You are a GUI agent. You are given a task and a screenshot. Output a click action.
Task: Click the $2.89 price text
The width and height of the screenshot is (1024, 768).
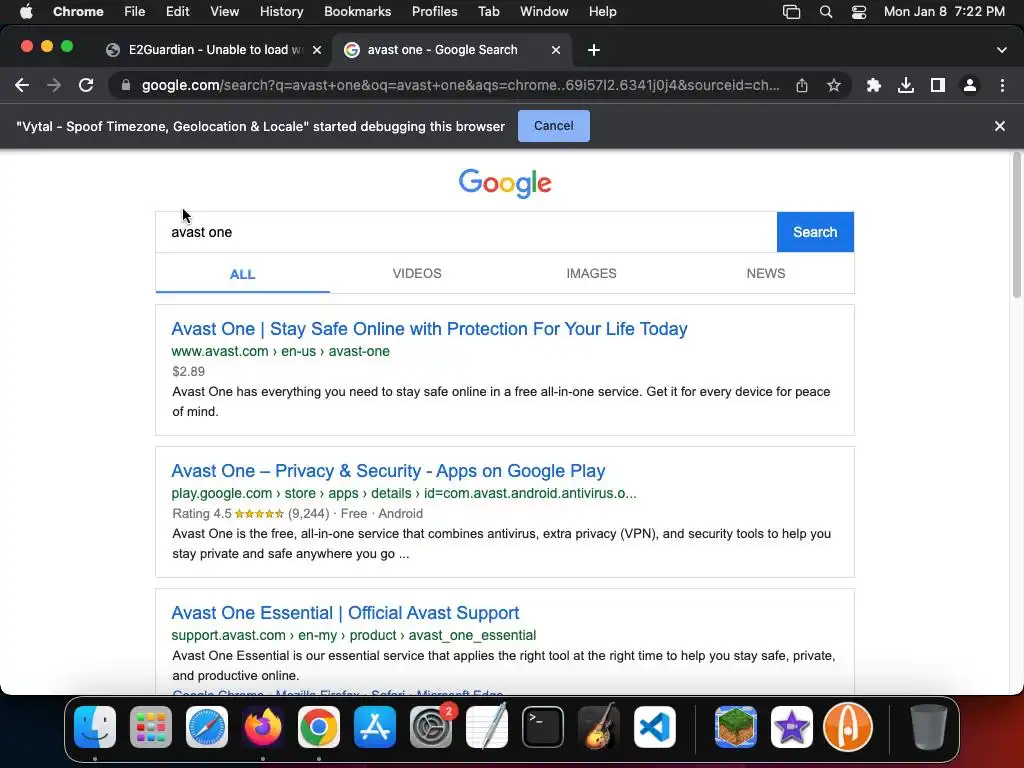(x=188, y=372)
